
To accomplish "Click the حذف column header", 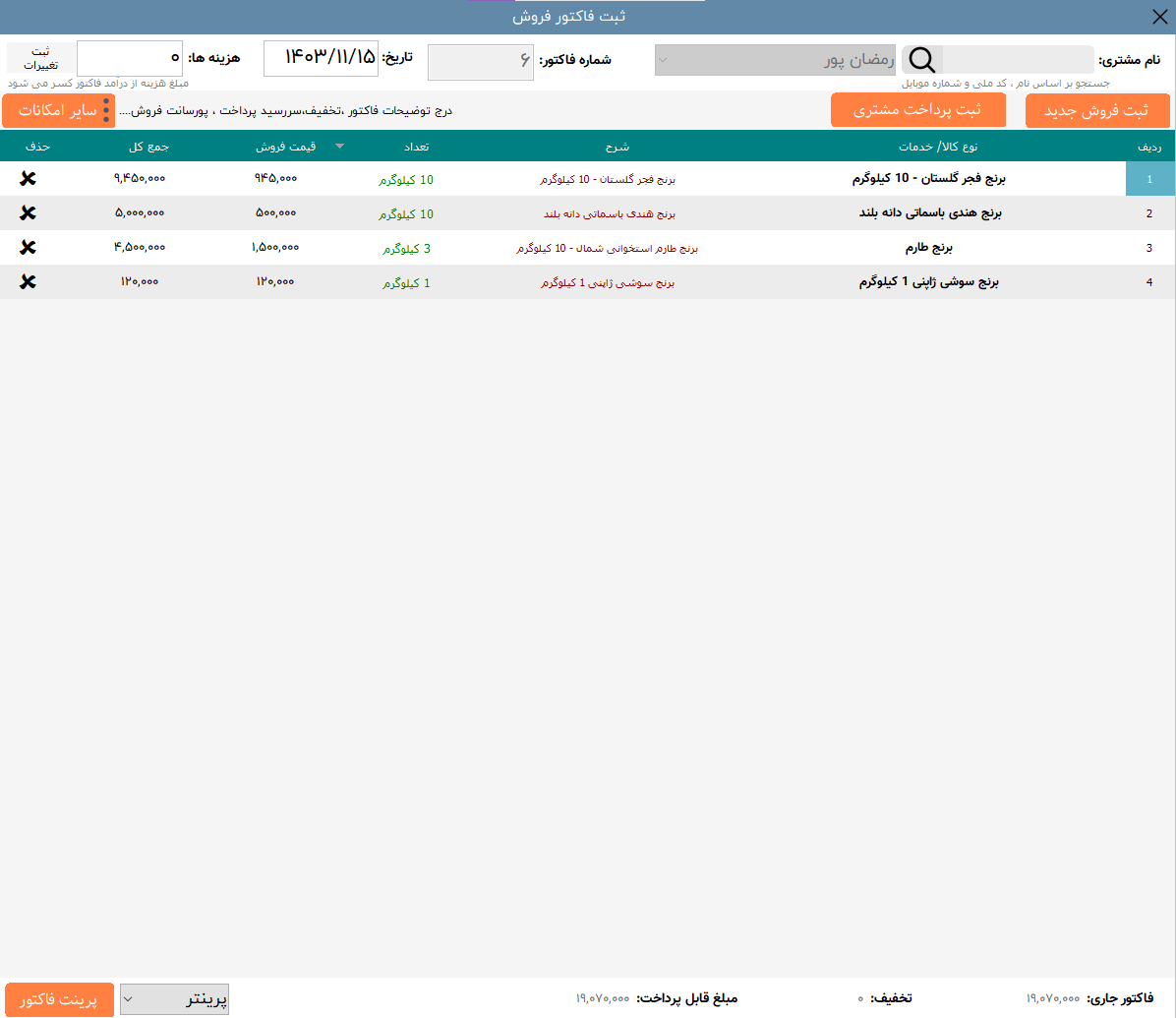I will [37, 147].
